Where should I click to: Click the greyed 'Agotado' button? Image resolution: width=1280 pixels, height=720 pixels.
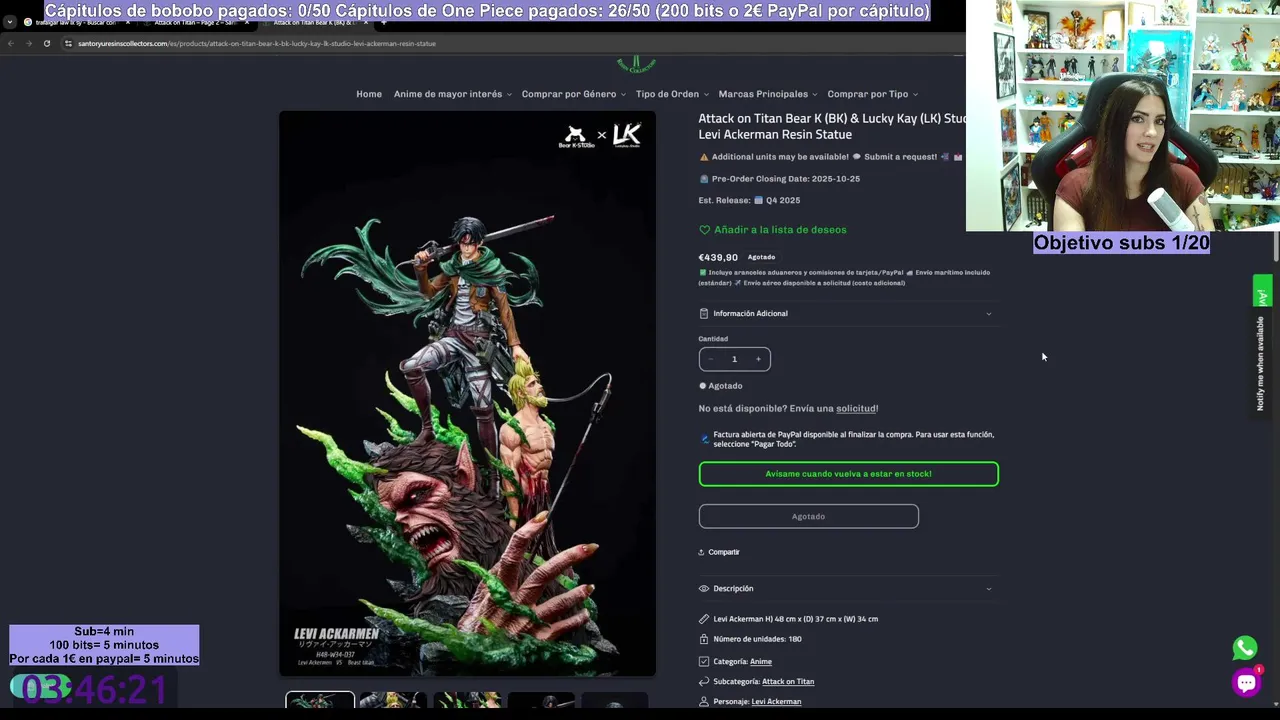tap(808, 516)
